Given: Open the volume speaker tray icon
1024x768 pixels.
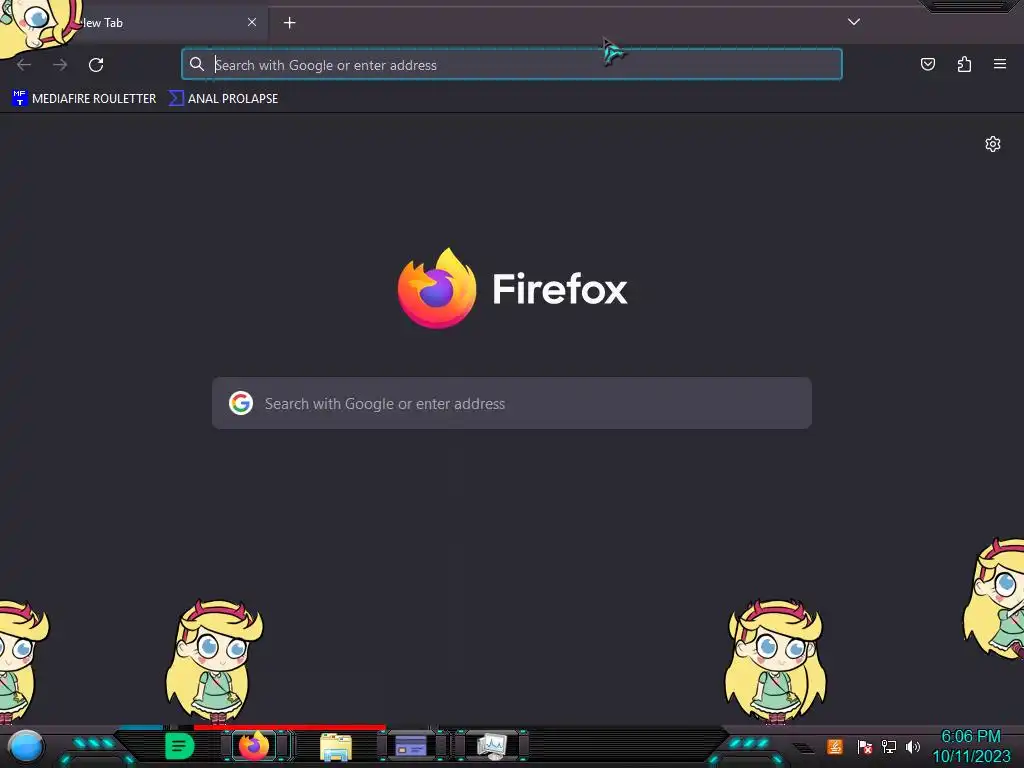Looking at the screenshot, I should point(912,746).
